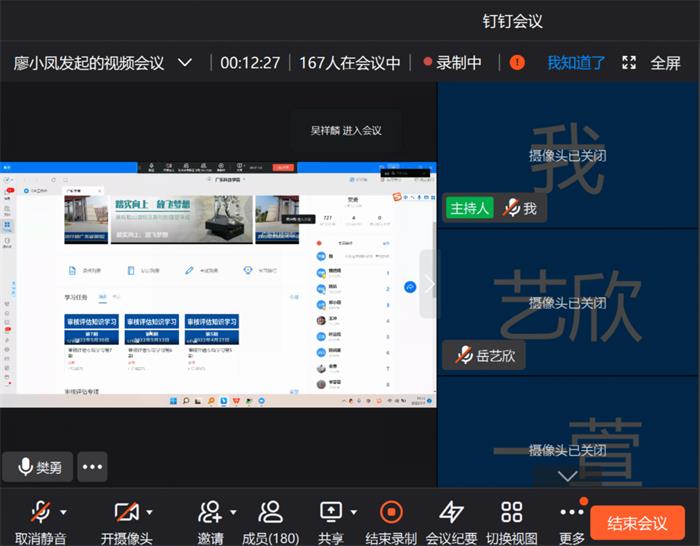Dismiss the notice with 我知道了
This screenshot has height=546, width=700.
[576, 63]
